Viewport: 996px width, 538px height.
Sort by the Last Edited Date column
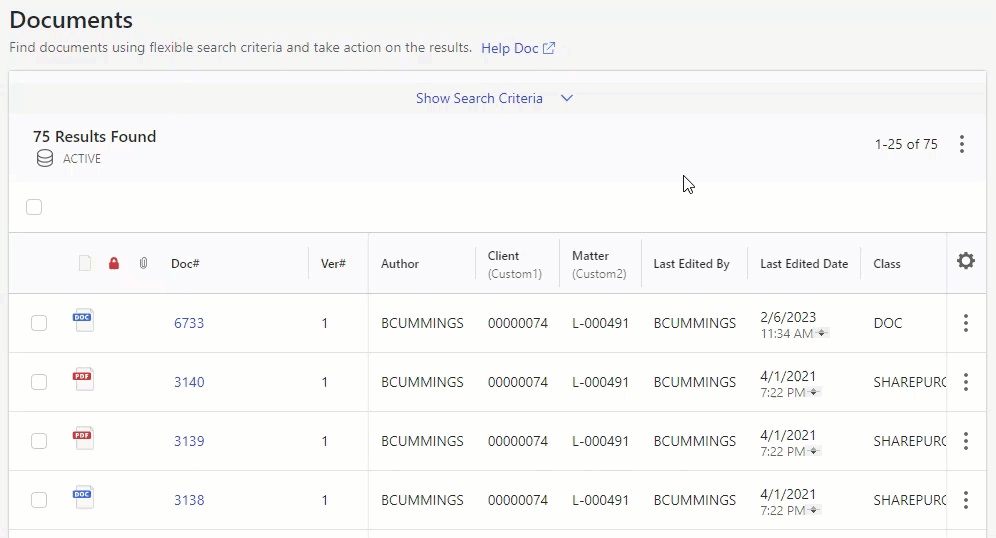point(803,264)
